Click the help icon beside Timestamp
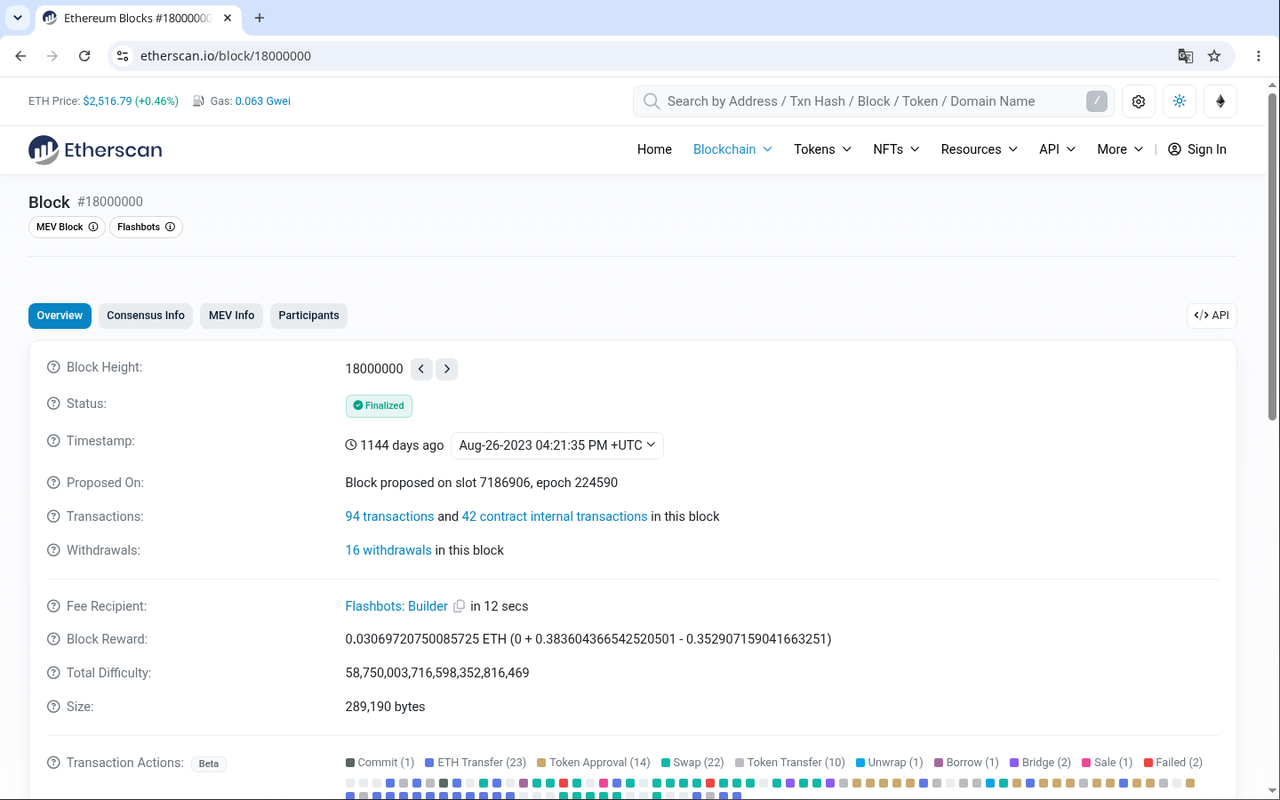Image resolution: width=1280 pixels, height=800 pixels. click(54, 441)
